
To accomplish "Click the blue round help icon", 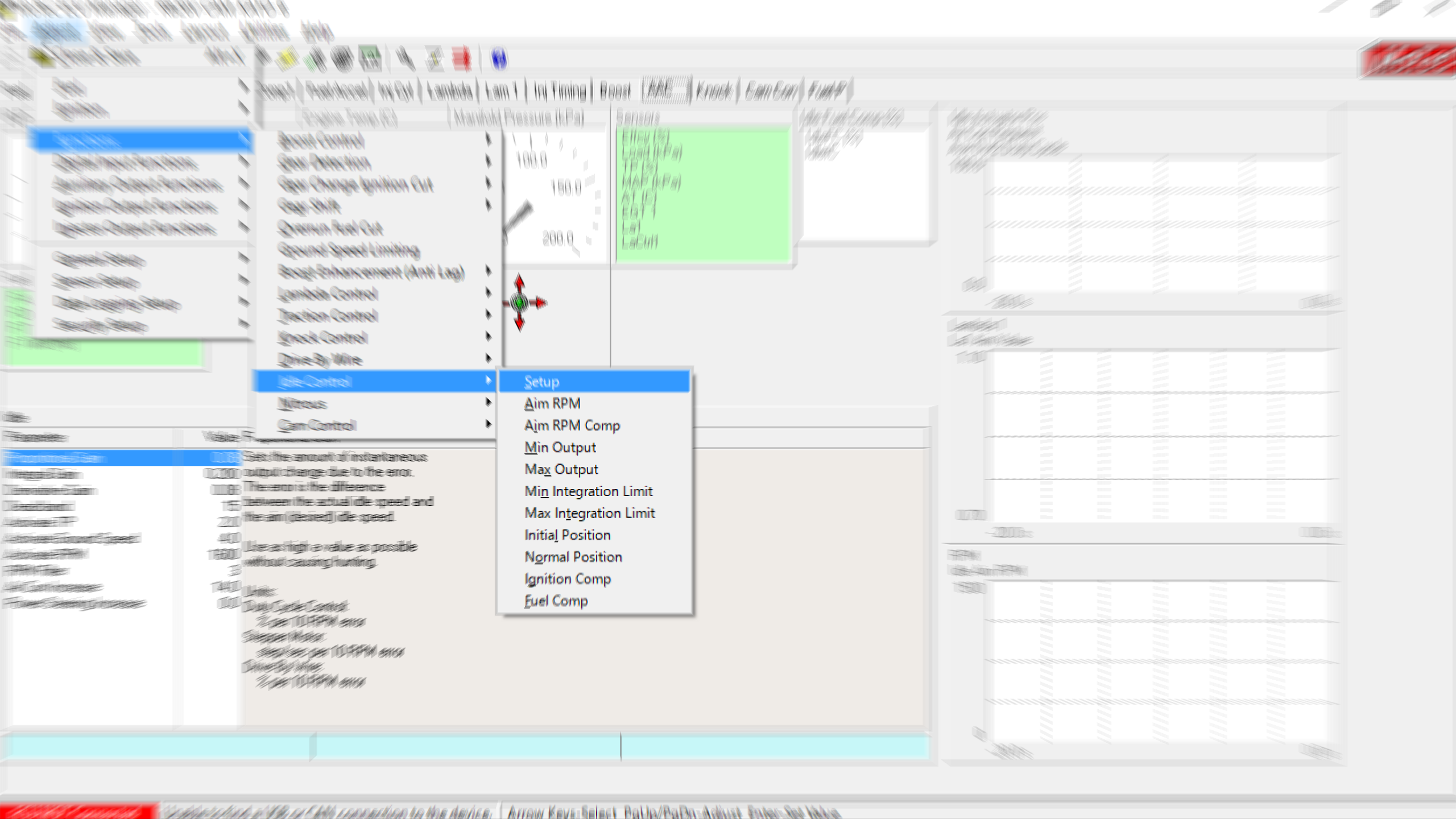I will pos(499,59).
